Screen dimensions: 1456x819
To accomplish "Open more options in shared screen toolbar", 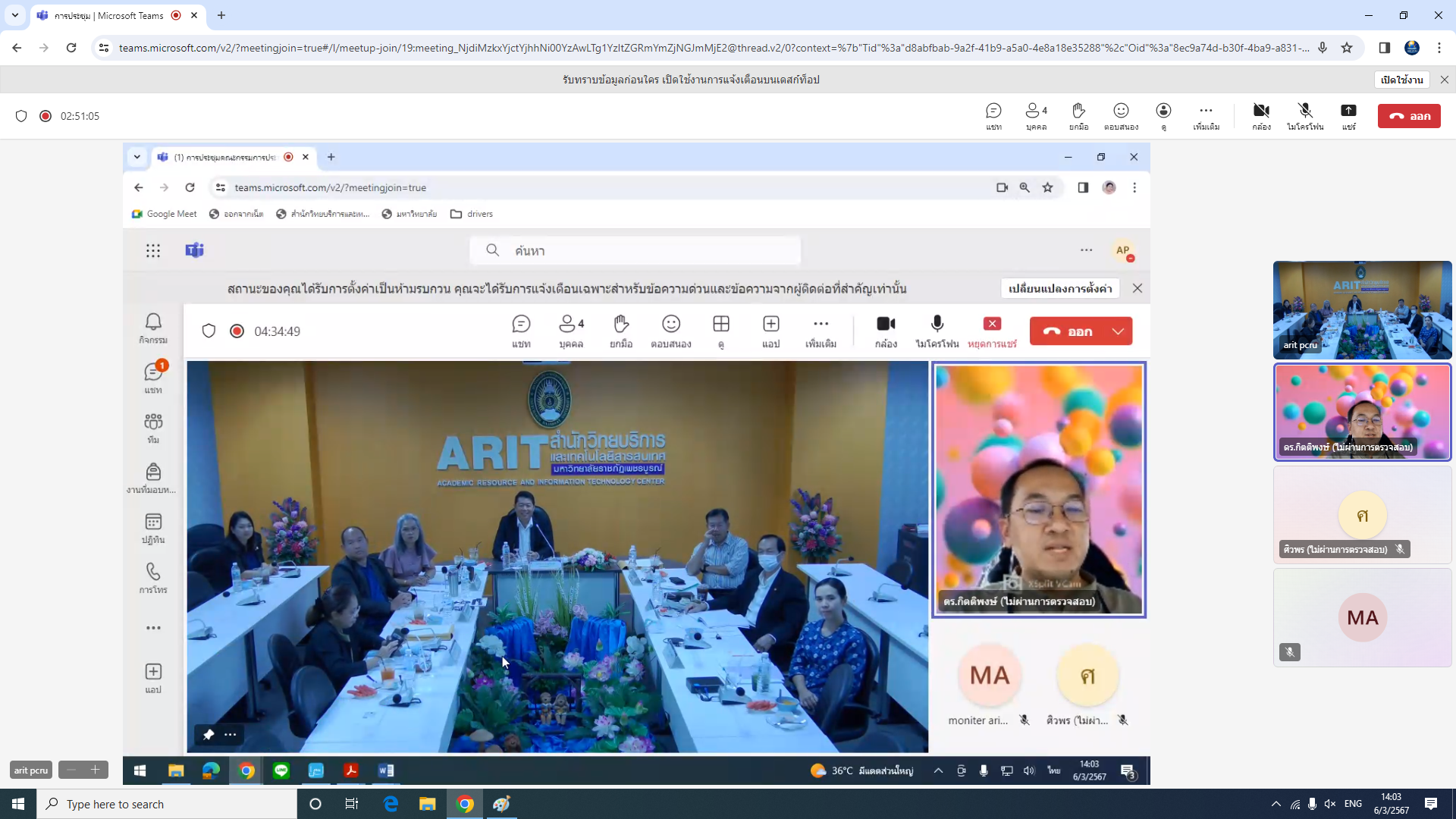I will tap(821, 331).
